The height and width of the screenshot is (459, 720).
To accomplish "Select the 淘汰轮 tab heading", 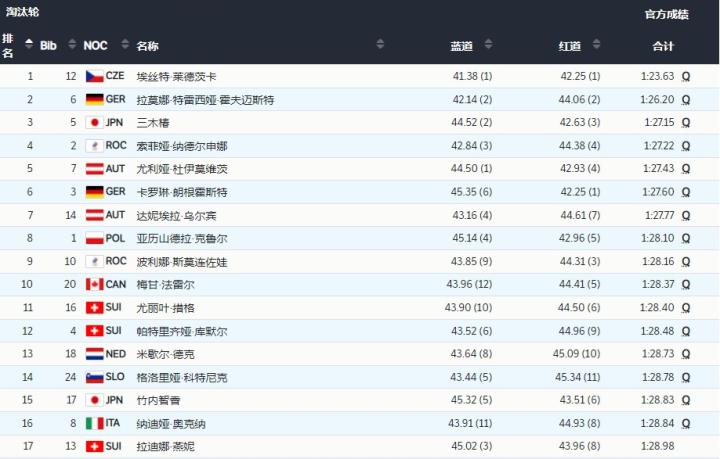I will 24,13.
